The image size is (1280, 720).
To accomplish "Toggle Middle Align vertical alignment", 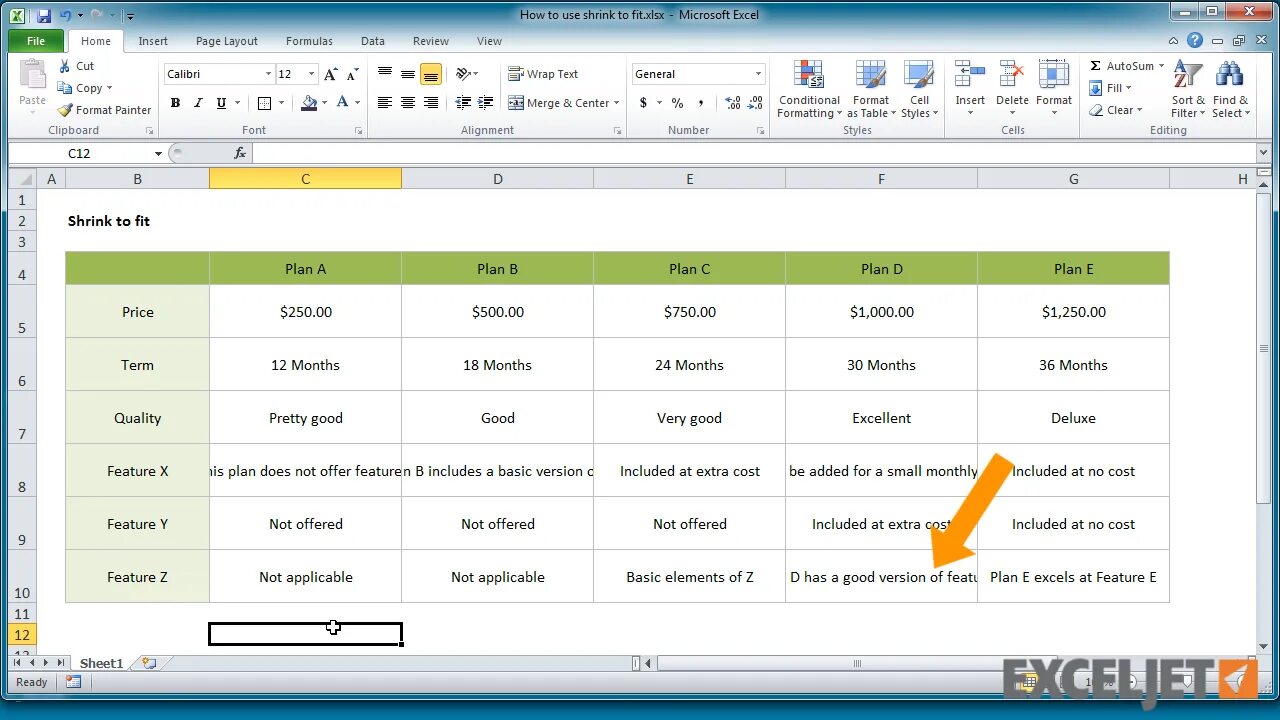I will point(408,74).
